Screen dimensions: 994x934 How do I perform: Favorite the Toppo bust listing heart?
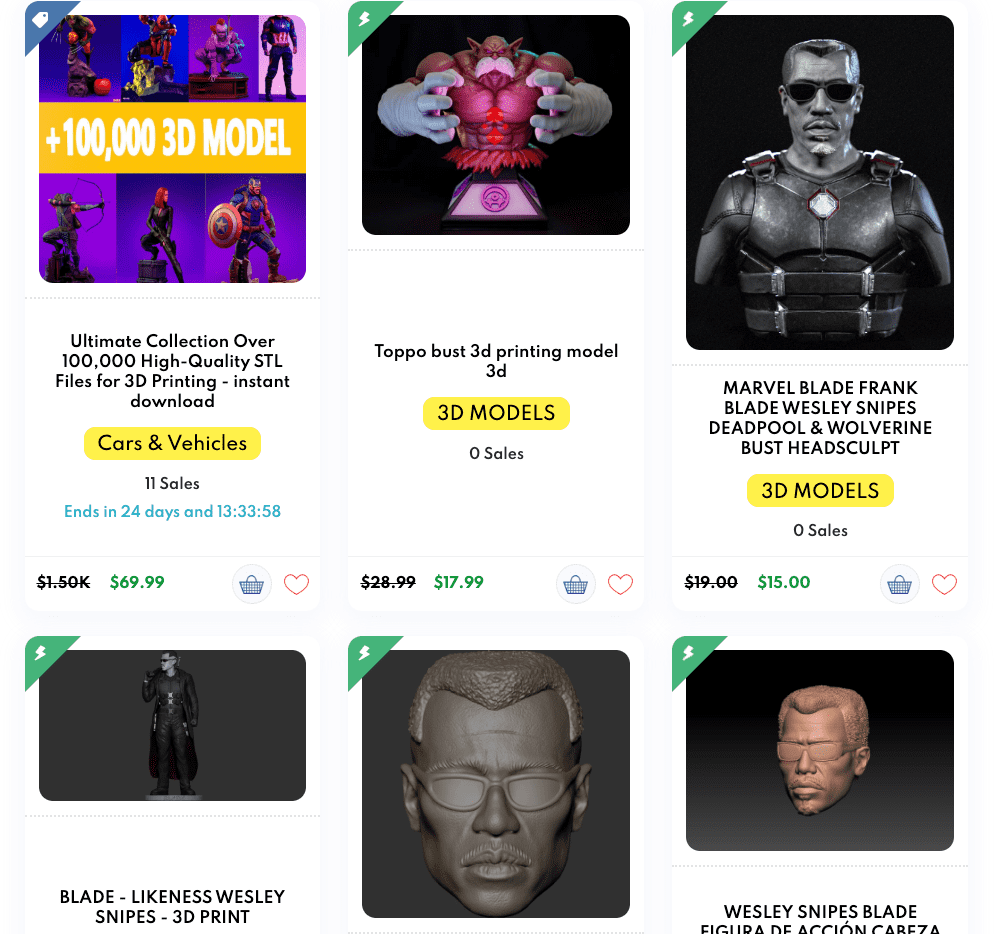click(x=620, y=584)
